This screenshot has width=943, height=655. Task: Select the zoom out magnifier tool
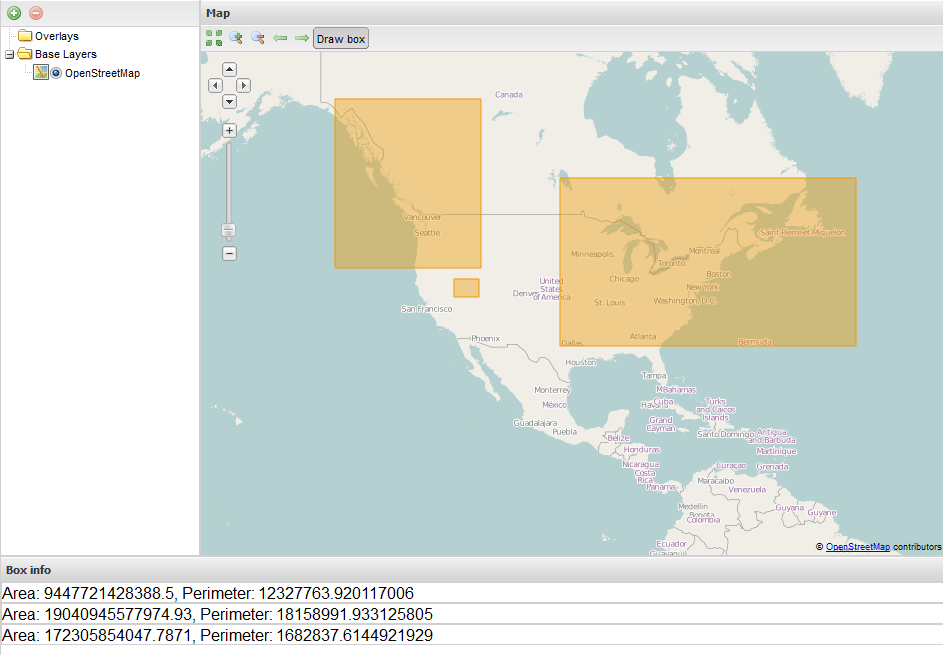pos(257,37)
